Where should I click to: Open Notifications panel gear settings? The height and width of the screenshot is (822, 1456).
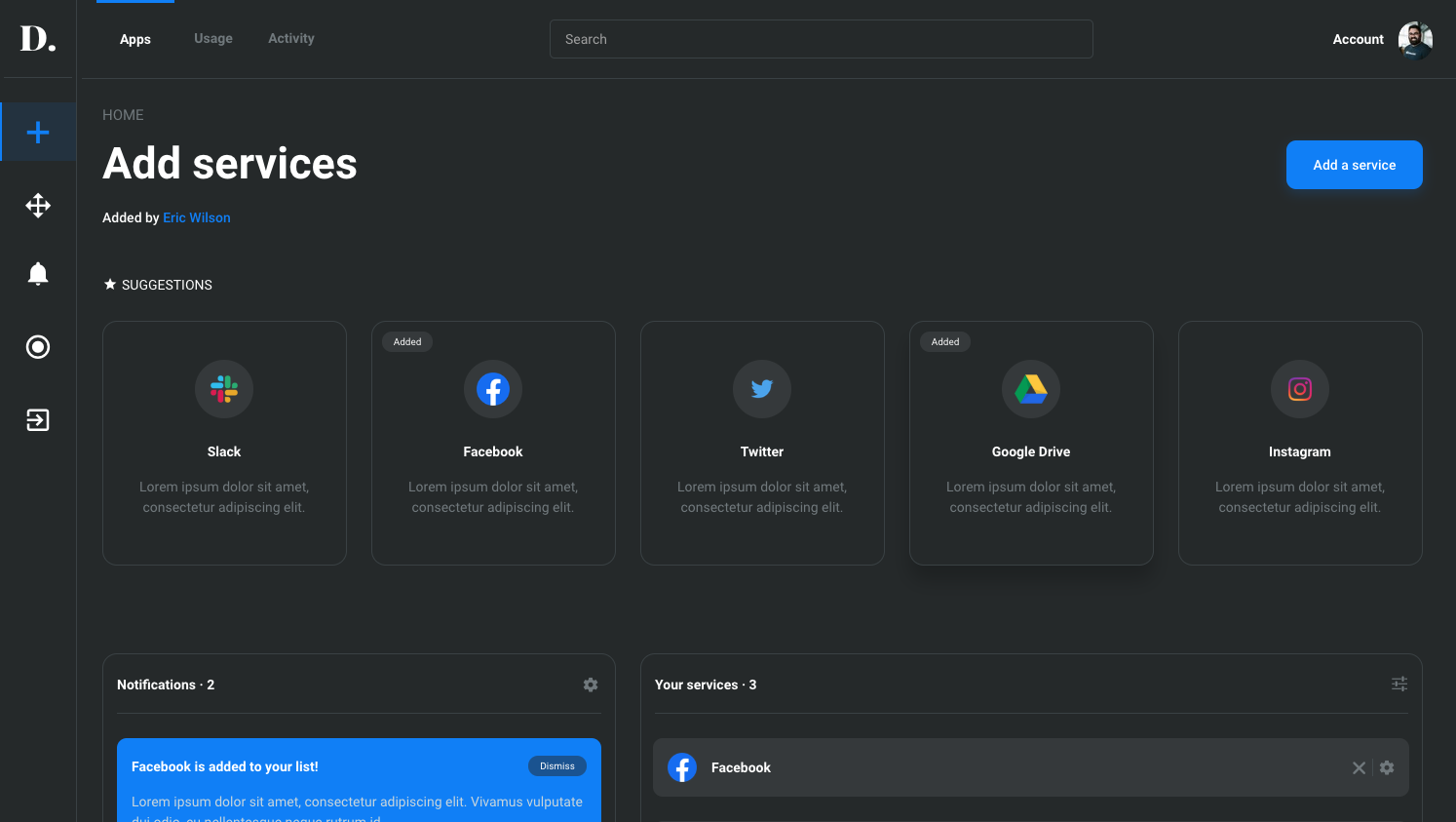point(591,685)
